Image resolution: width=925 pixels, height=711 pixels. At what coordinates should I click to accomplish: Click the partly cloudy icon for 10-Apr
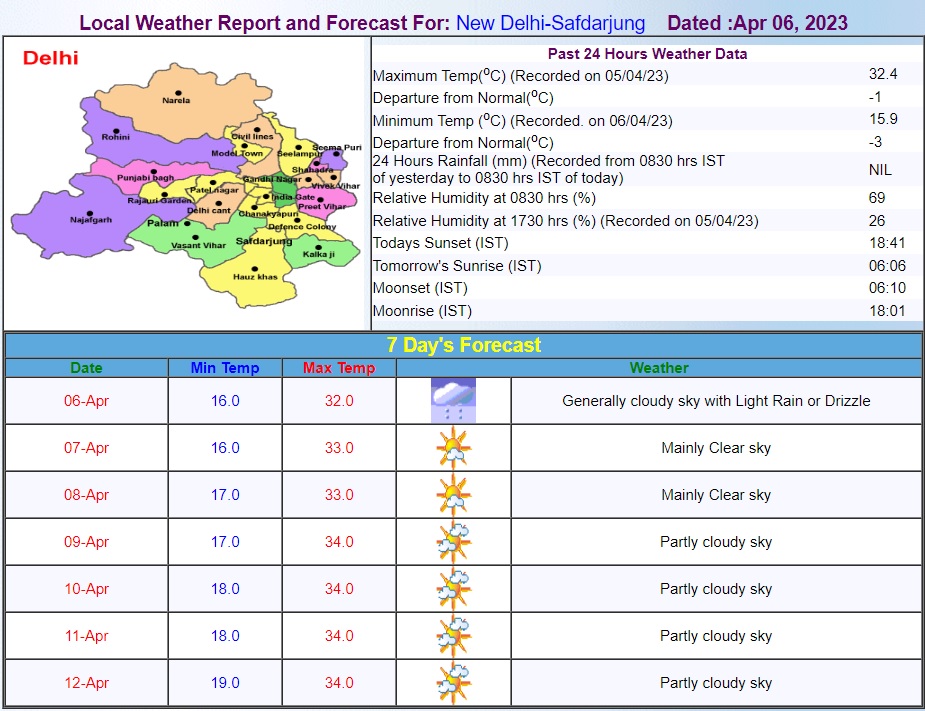coord(454,588)
